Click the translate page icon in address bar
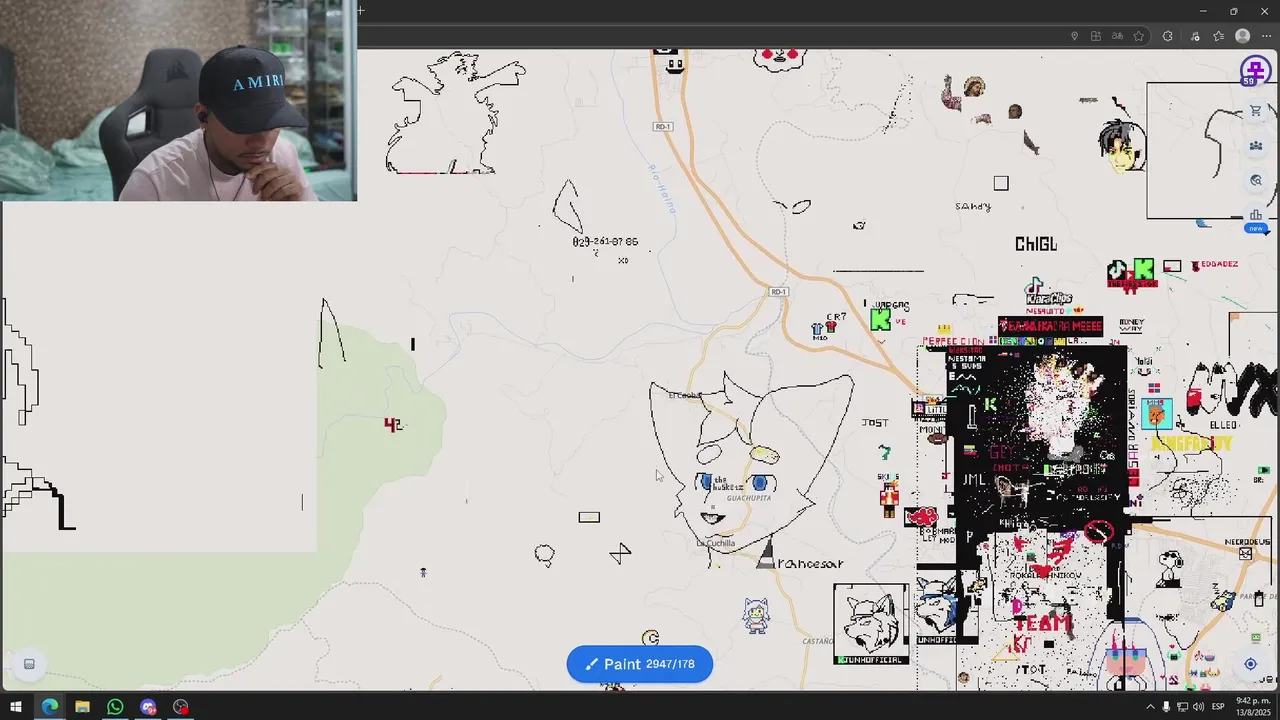This screenshot has width=1280, height=720. tap(1117, 36)
